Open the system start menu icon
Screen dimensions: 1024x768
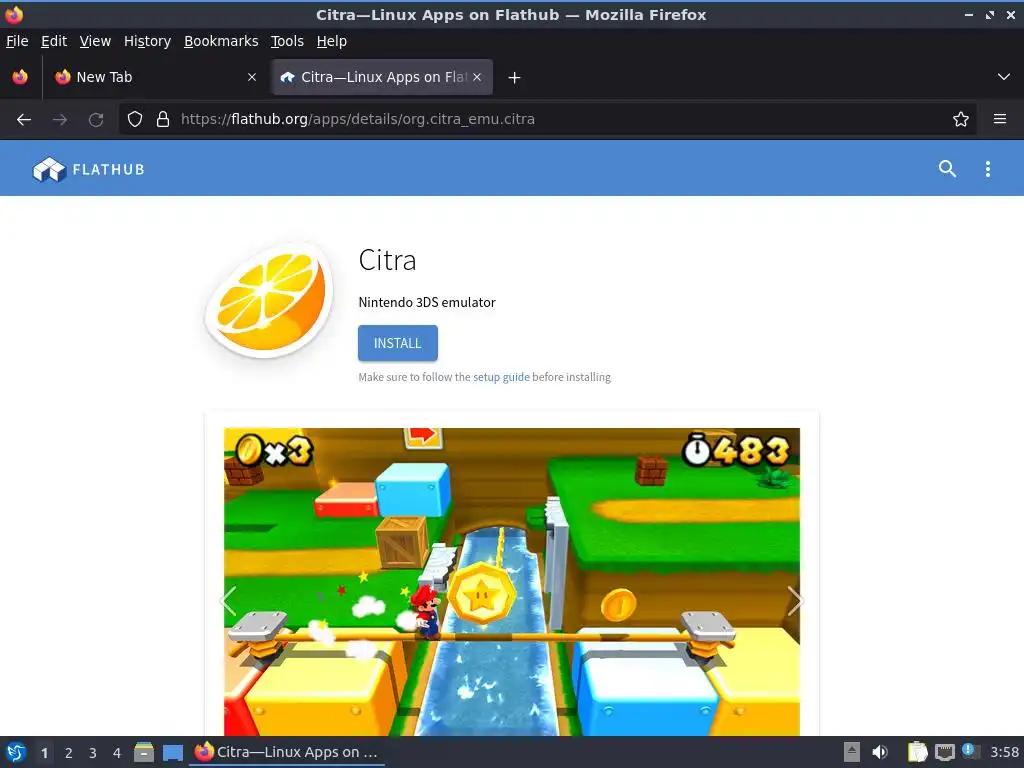point(16,752)
